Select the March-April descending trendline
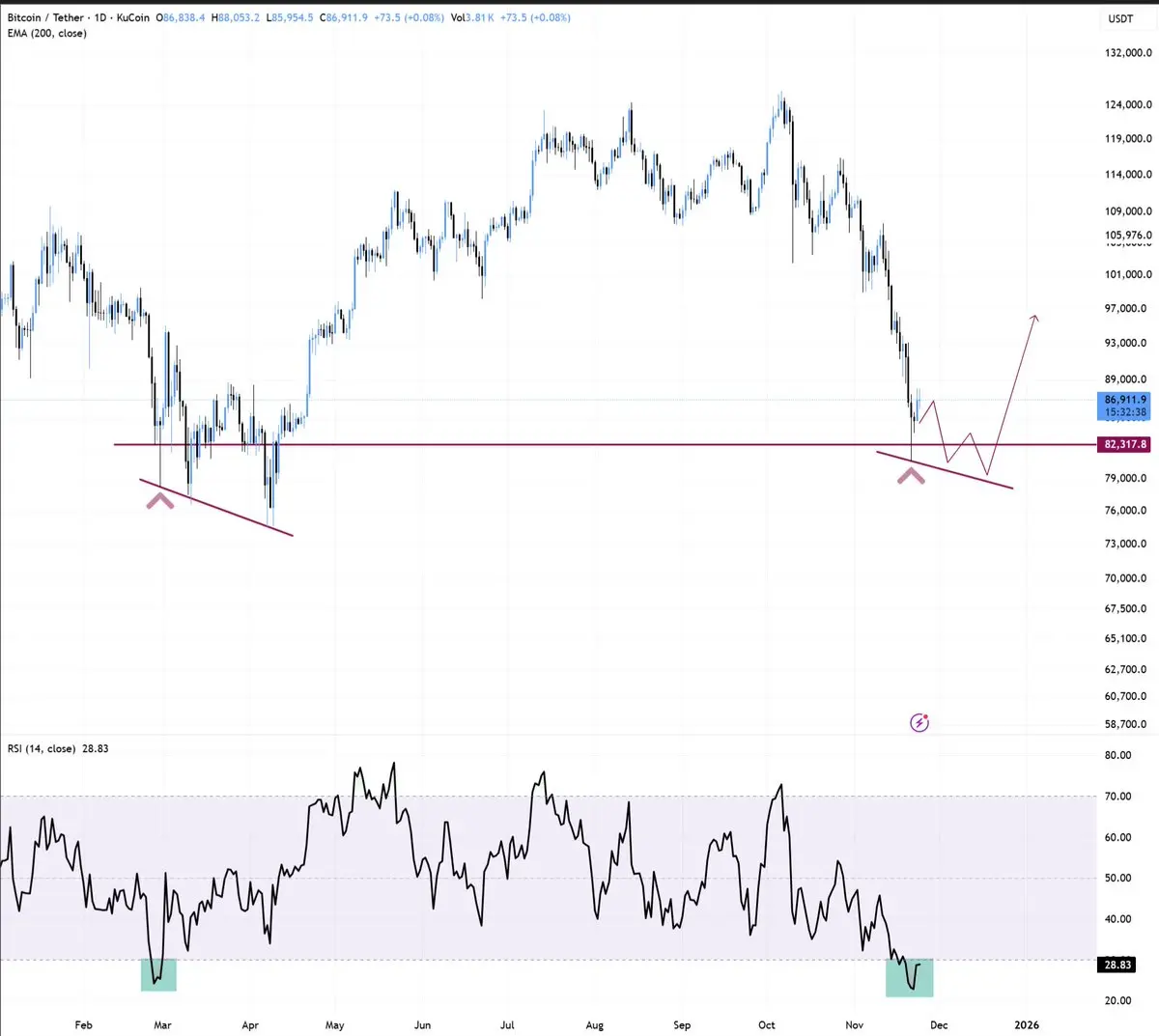1159x1036 pixels. (x=216, y=507)
